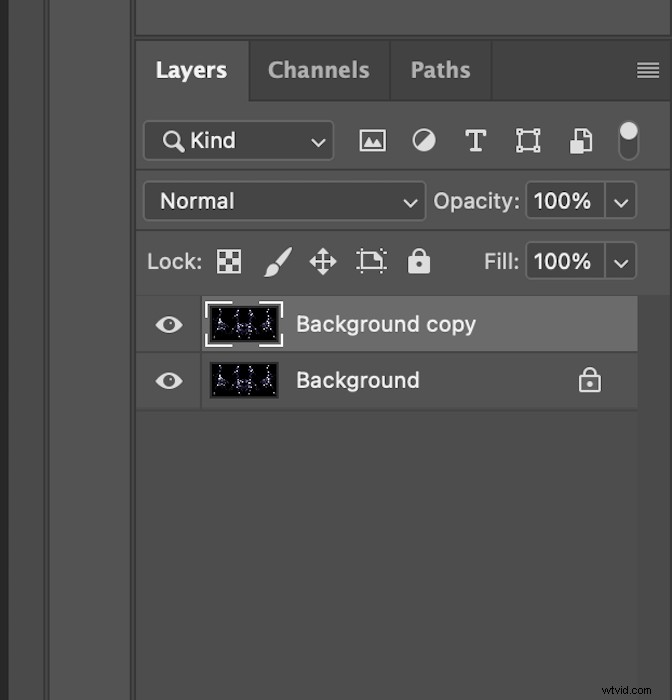Open the Layers panel menu icon
The image size is (672, 700).
tap(648, 70)
